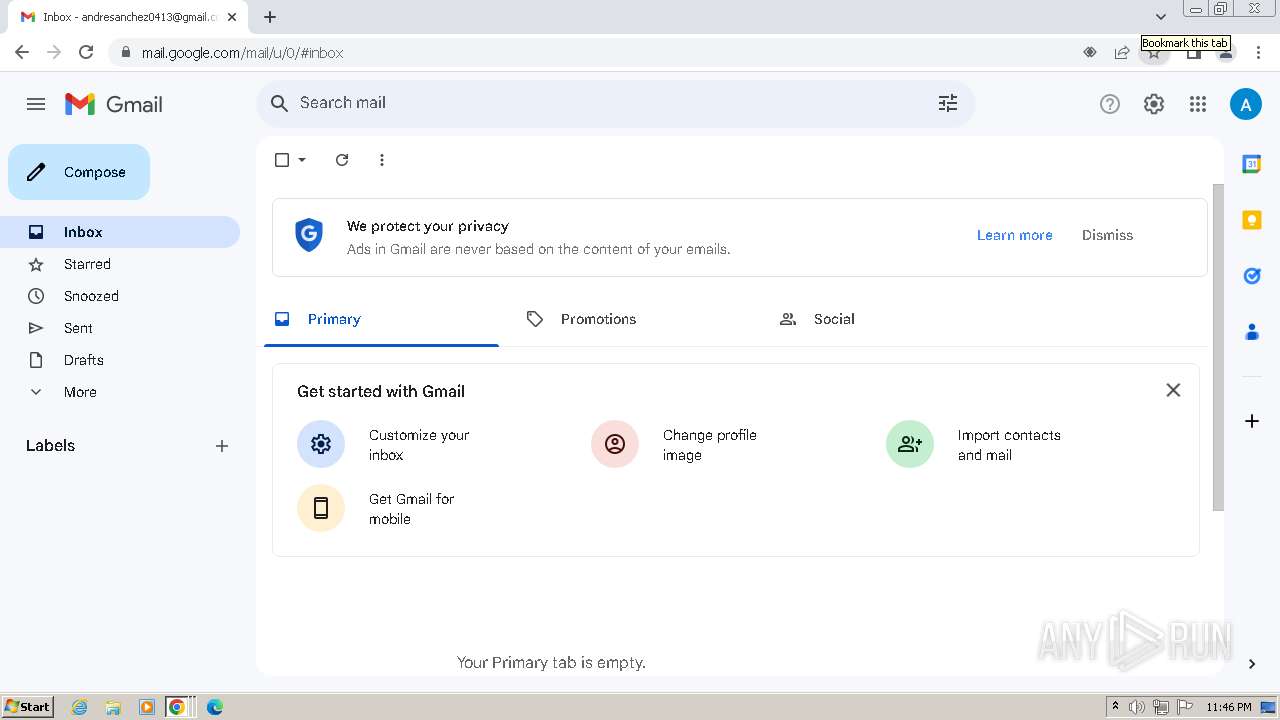Expand the More sidebar section

[x=120, y=392]
